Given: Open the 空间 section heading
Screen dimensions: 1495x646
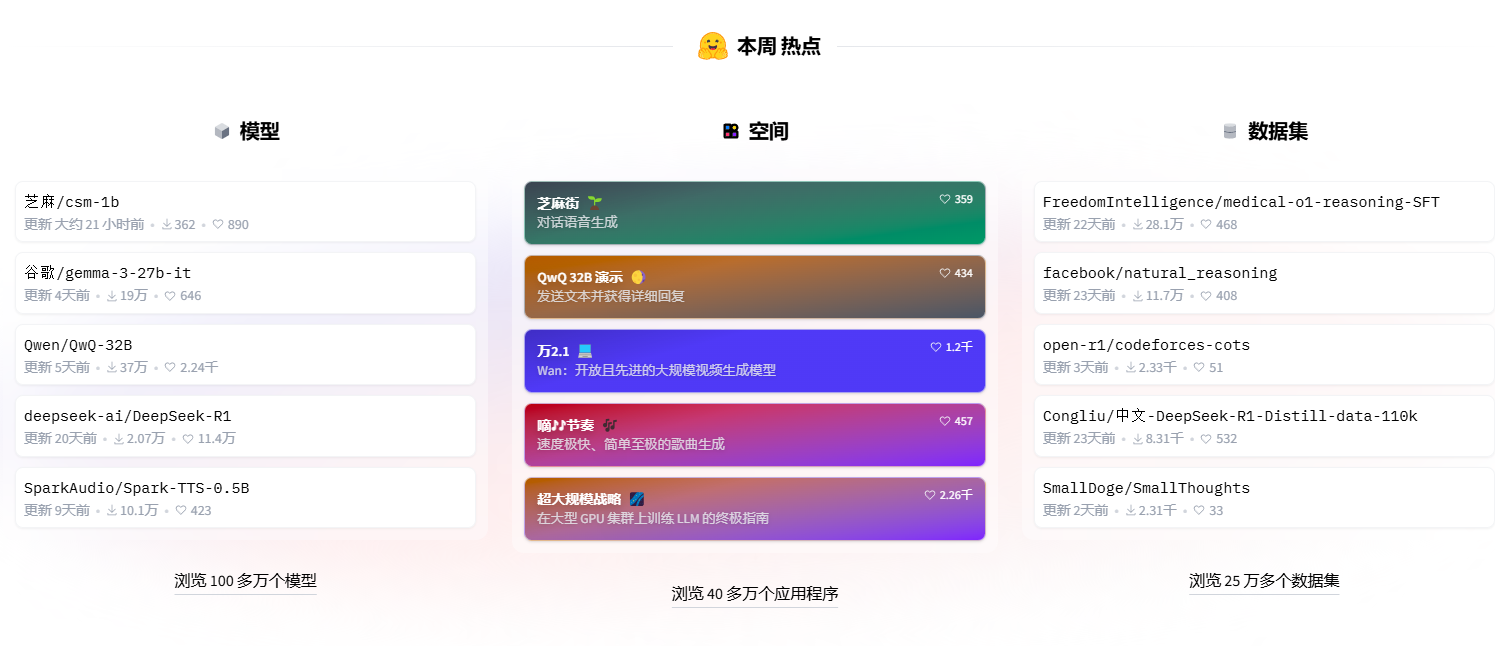Looking at the screenshot, I should (x=768, y=131).
